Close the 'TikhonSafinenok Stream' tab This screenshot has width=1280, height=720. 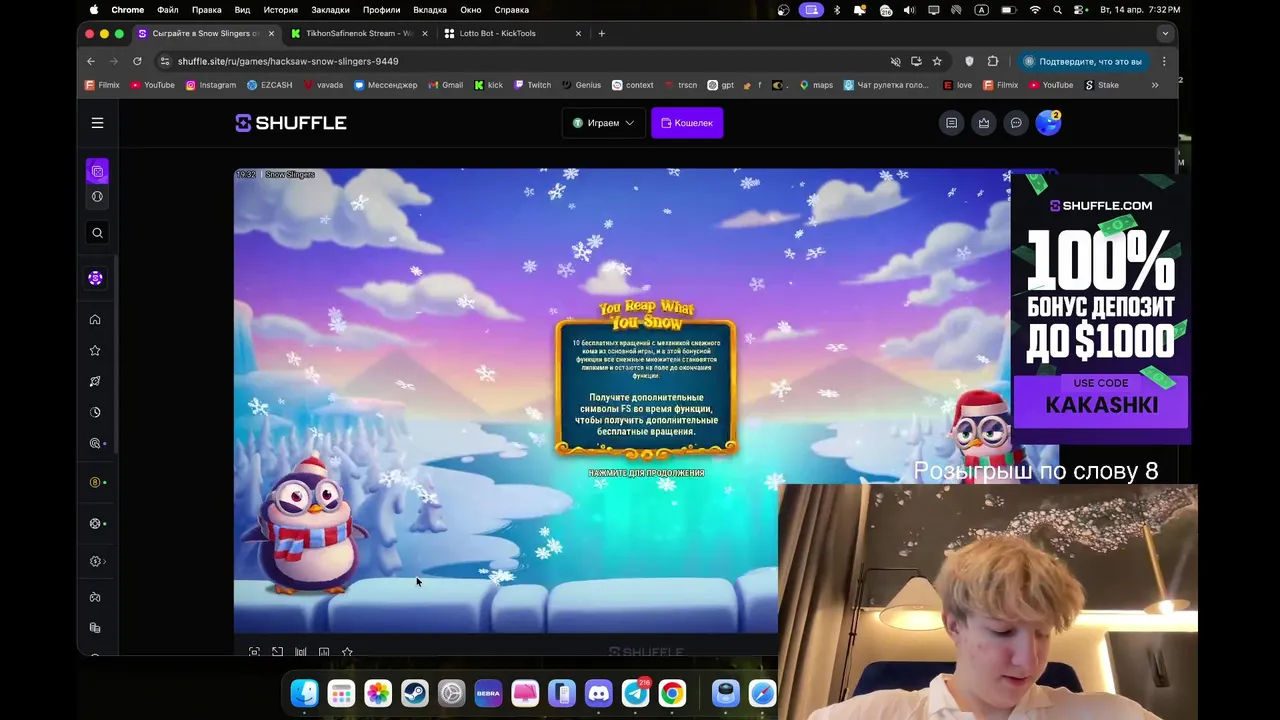click(x=425, y=33)
